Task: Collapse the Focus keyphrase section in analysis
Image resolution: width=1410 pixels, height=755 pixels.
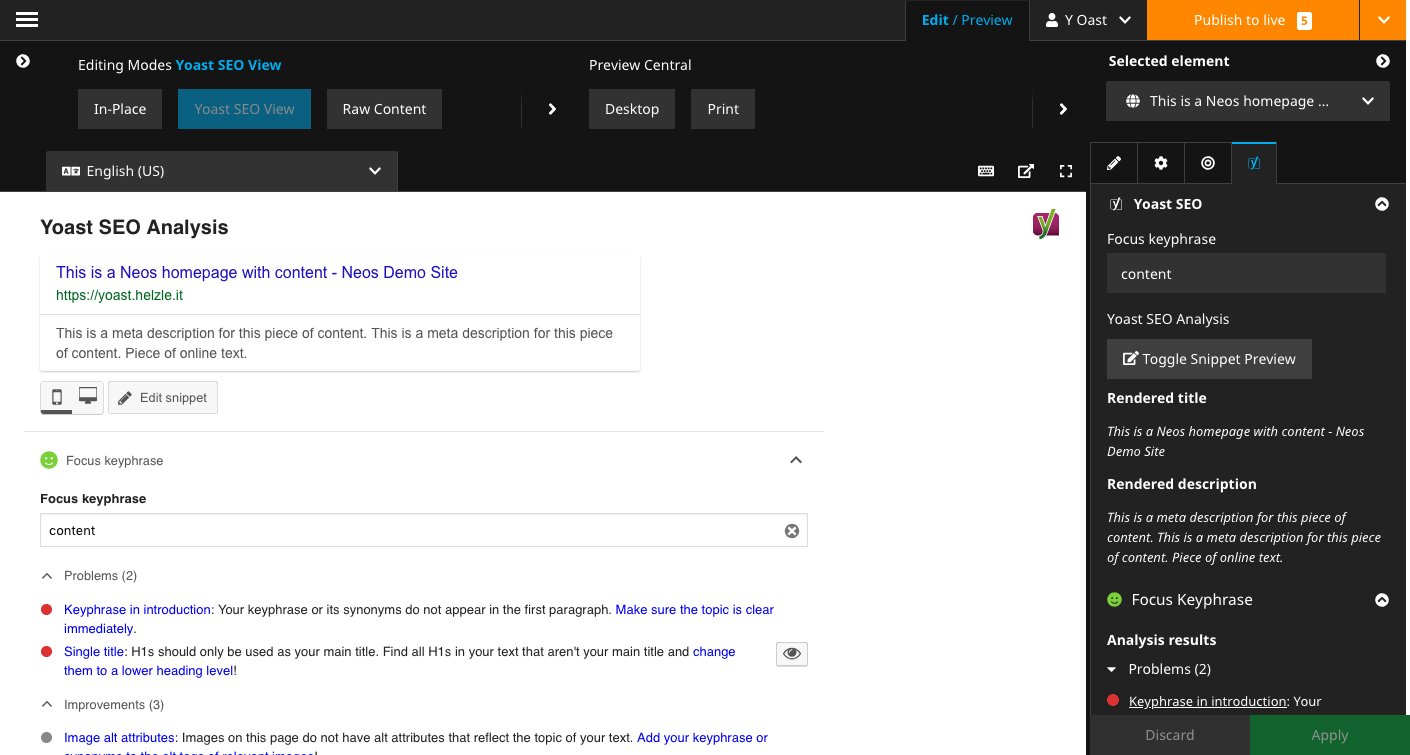Action: click(x=796, y=460)
